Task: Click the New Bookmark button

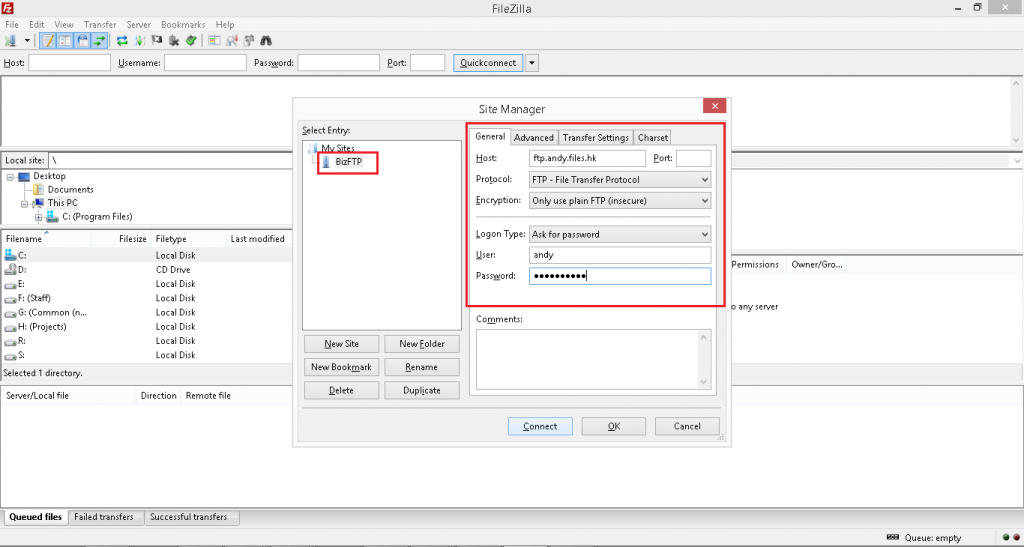Action: pyautogui.click(x=342, y=367)
